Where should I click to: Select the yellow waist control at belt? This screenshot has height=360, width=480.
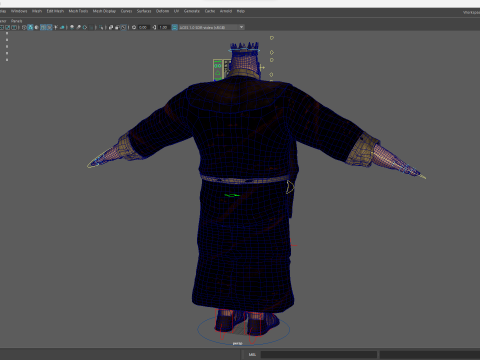tap(290, 187)
